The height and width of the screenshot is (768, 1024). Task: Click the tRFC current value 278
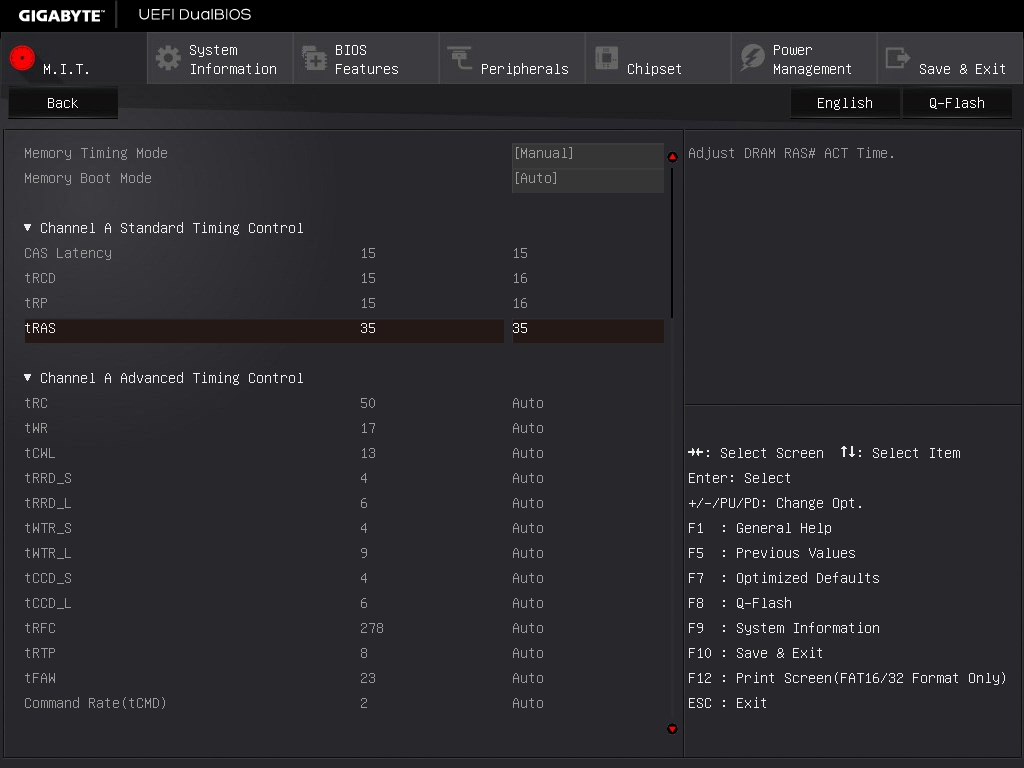(372, 628)
